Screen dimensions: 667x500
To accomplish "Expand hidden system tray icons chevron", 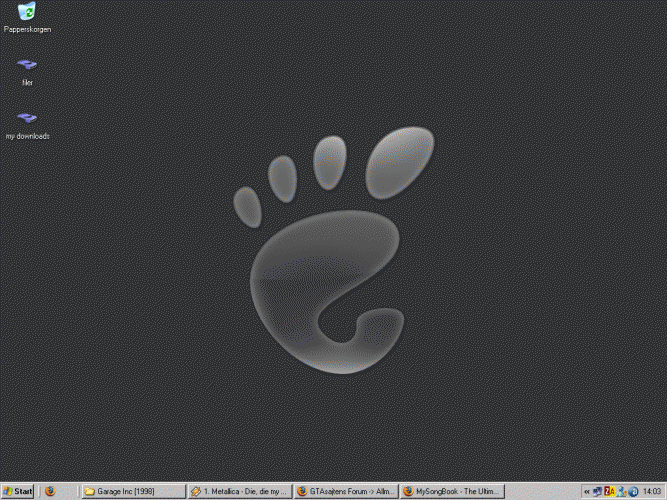I will point(587,492).
